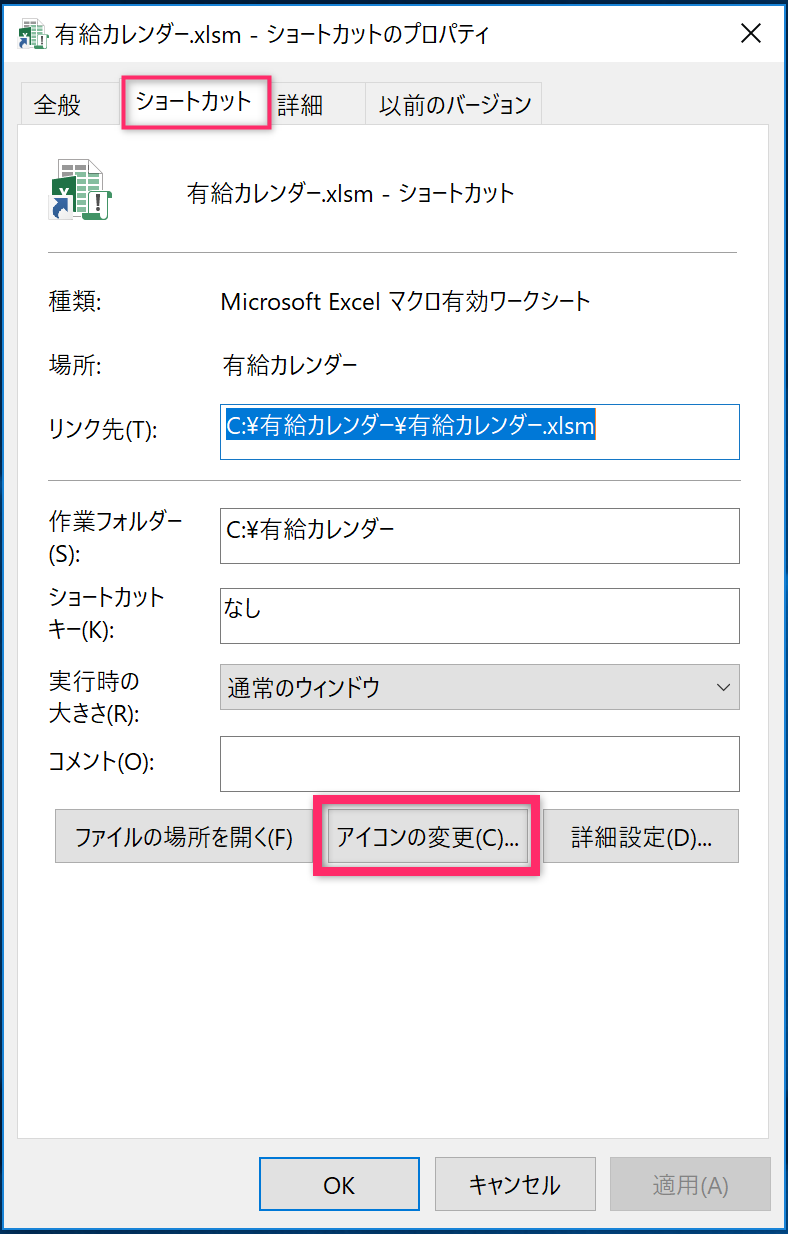Select the ショートカット tab
This screenshot has height=1234, width=788.
(x=194, y=102)
